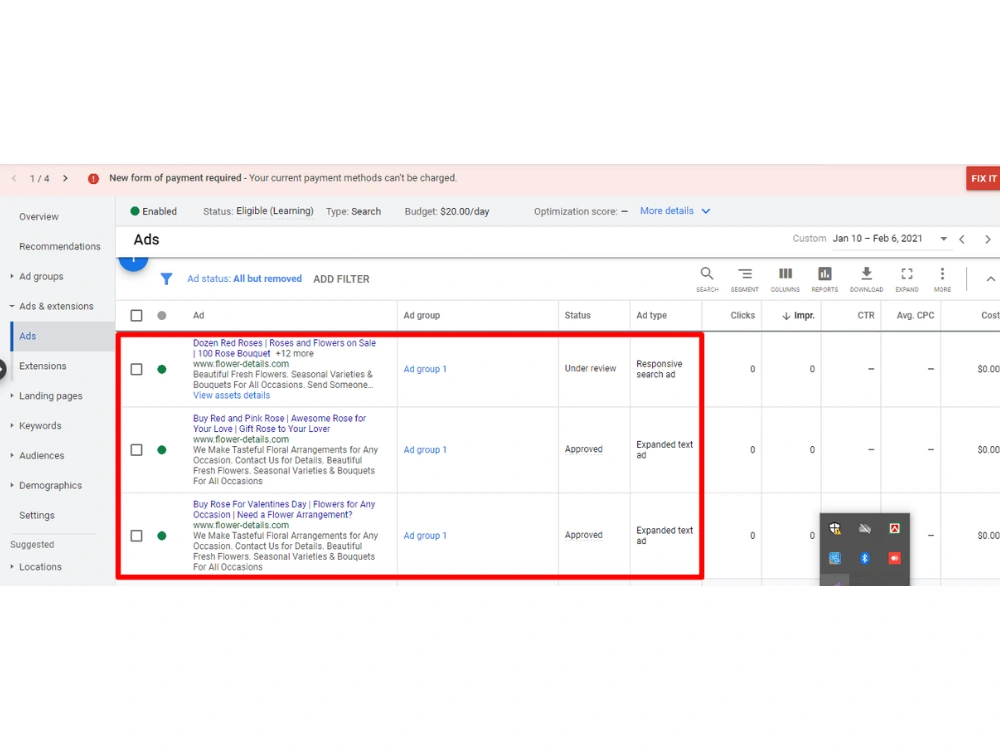Click the blue globe tray icon
1000x750 pixels.
835,558
